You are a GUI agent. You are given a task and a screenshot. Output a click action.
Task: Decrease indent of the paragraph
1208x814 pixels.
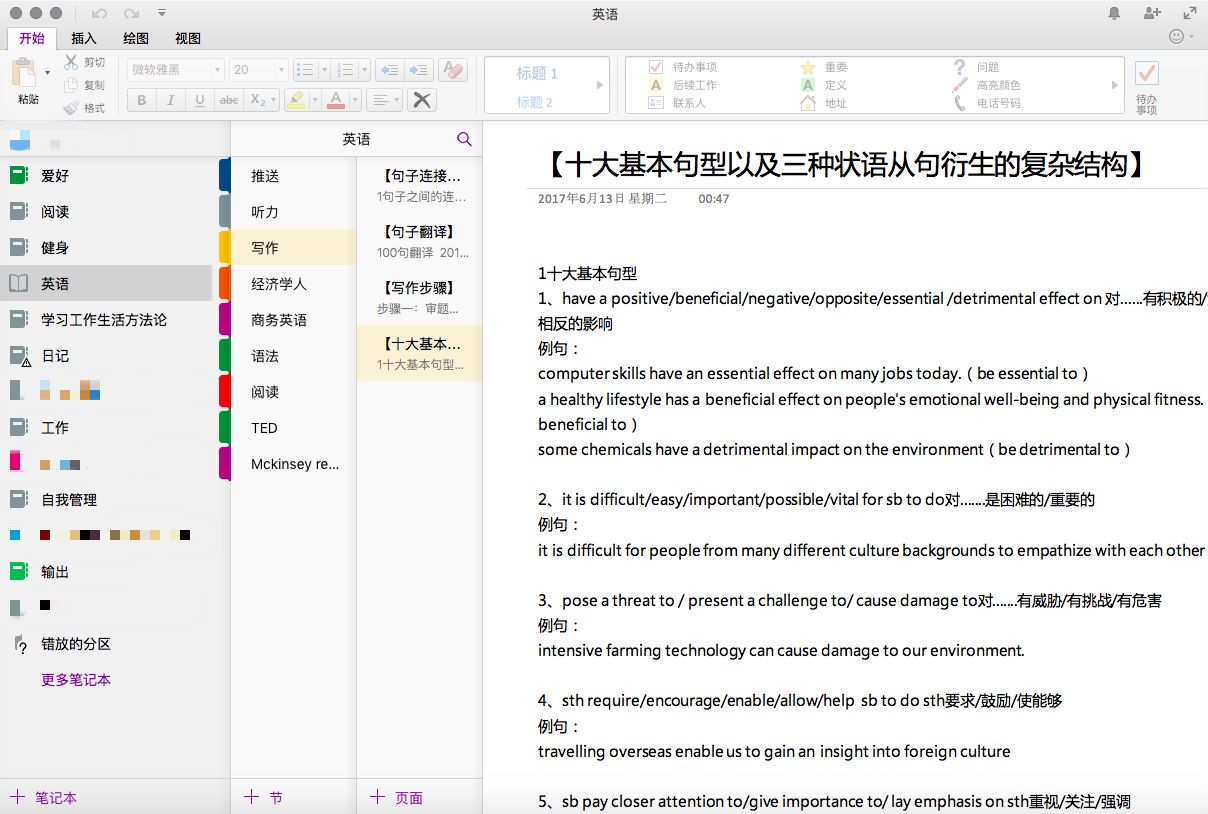click(x=389, y=70)
